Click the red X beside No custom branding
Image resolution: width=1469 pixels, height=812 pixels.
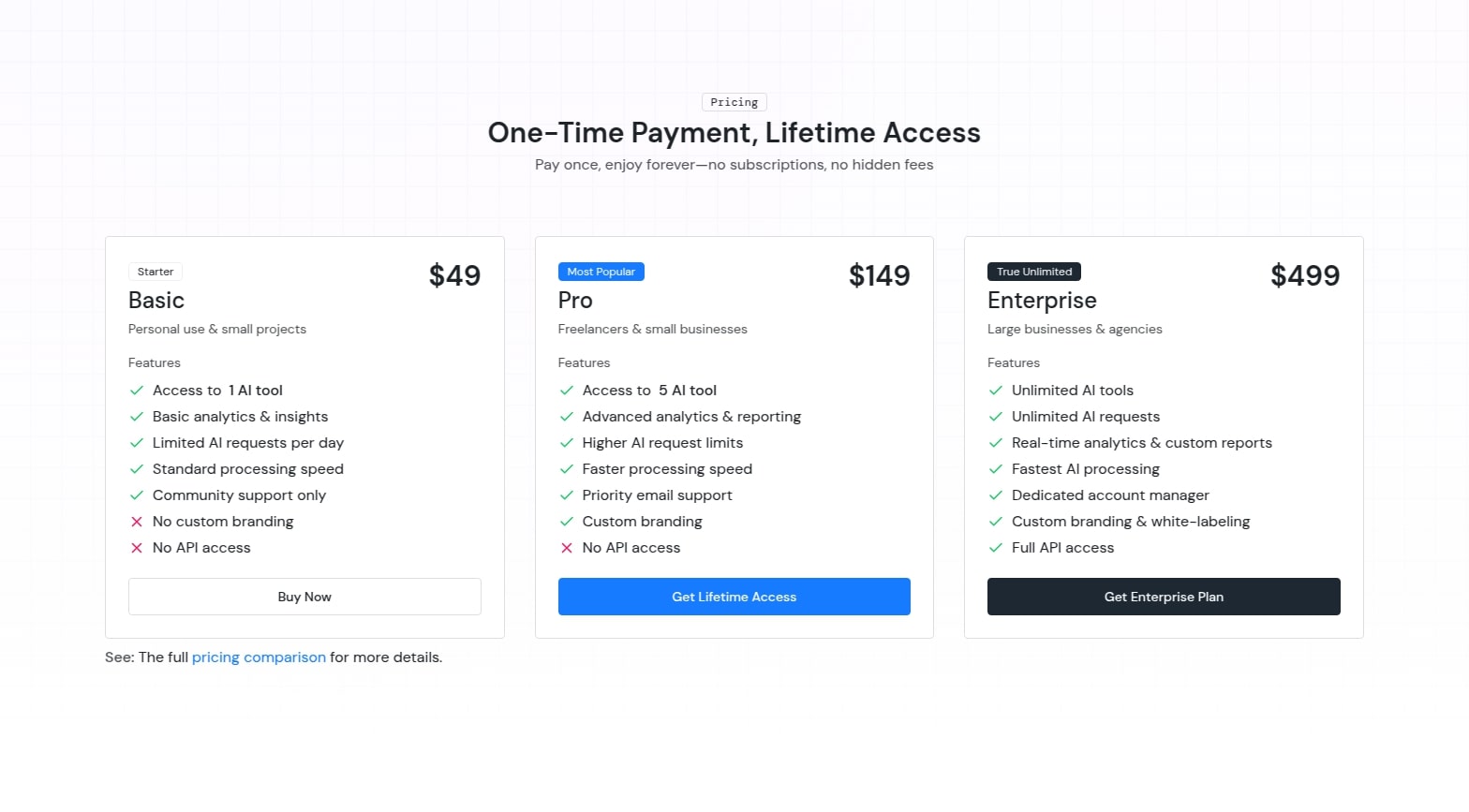coord(137,522)
